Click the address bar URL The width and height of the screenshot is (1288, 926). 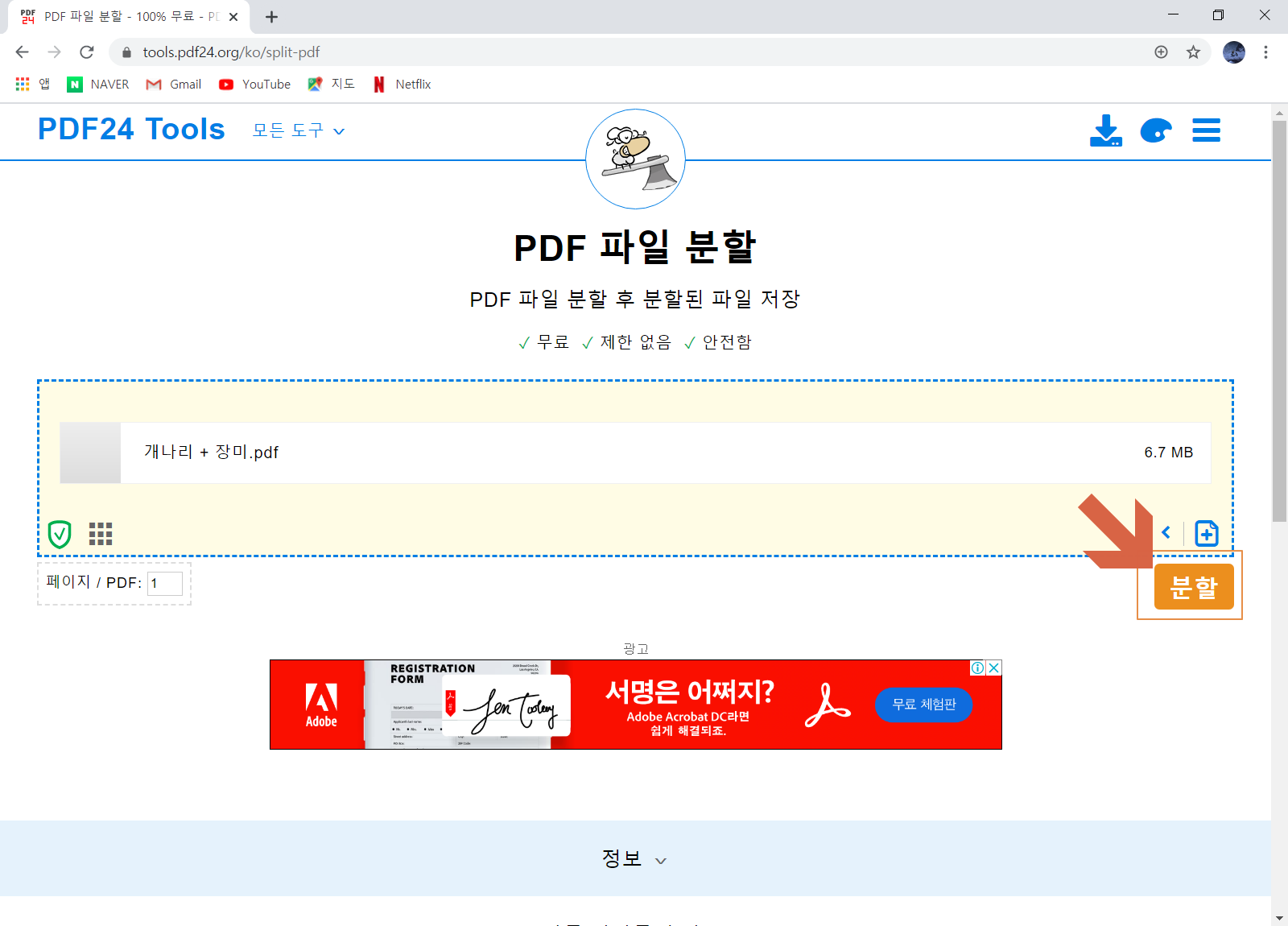click(231, 52)
